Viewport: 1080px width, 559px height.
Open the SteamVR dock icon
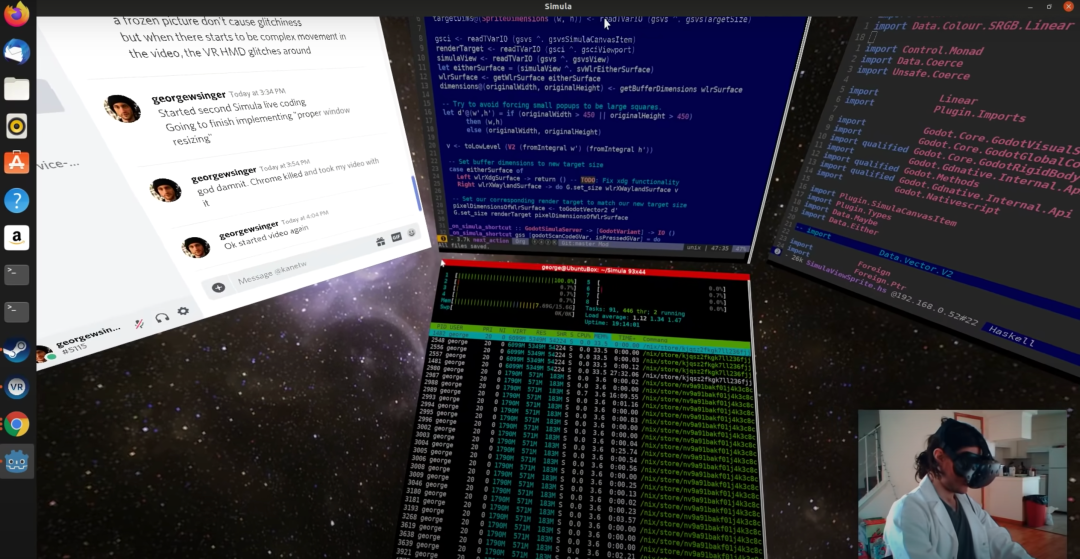[17, 387]
